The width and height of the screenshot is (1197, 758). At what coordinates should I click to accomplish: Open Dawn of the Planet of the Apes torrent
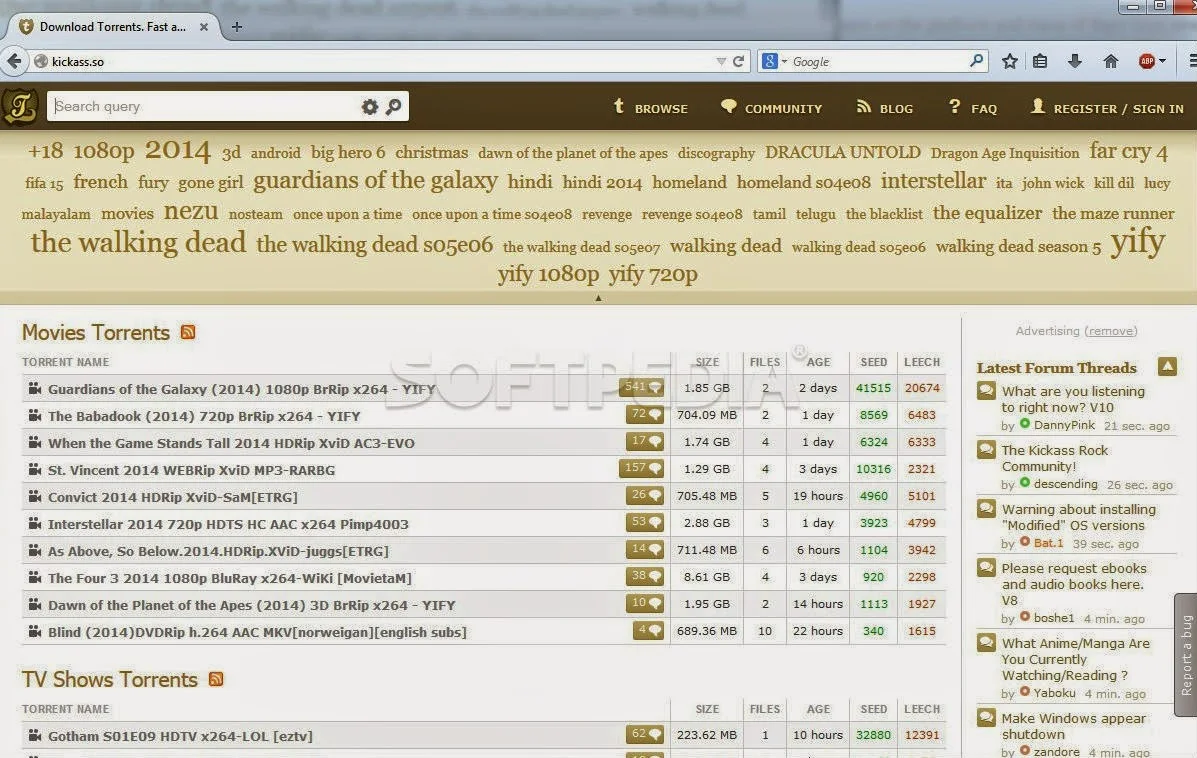(x=252, y=605)
